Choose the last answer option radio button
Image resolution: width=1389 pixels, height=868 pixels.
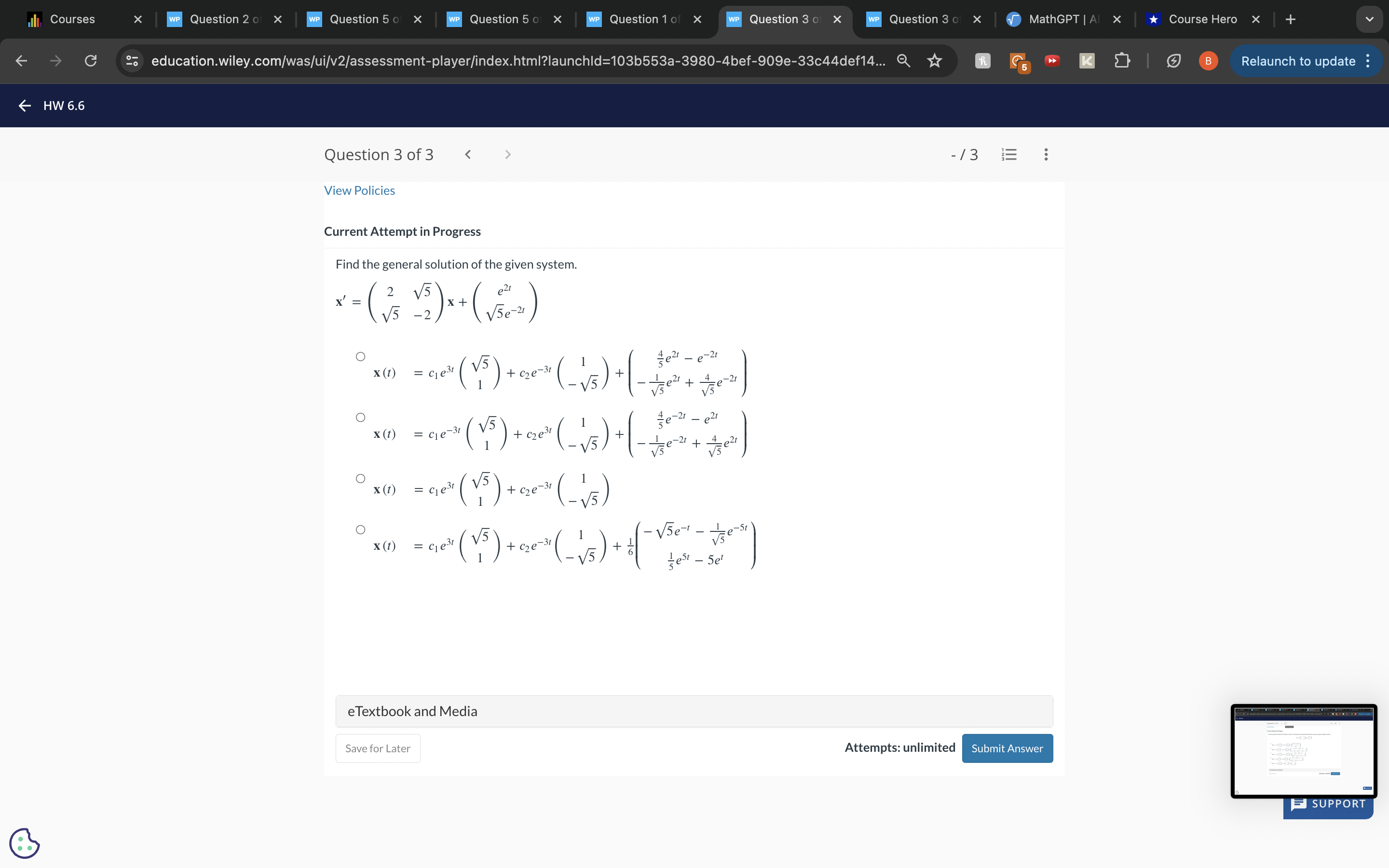click(360, 529)
